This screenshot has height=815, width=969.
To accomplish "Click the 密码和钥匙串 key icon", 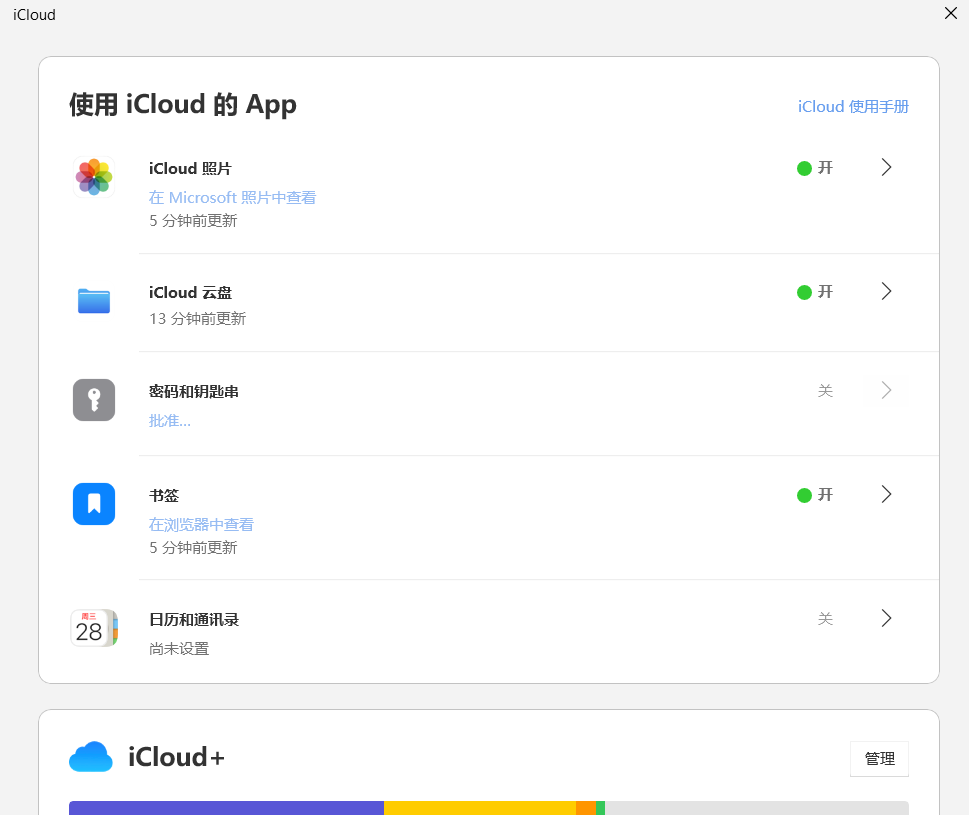I will point(94,400).
